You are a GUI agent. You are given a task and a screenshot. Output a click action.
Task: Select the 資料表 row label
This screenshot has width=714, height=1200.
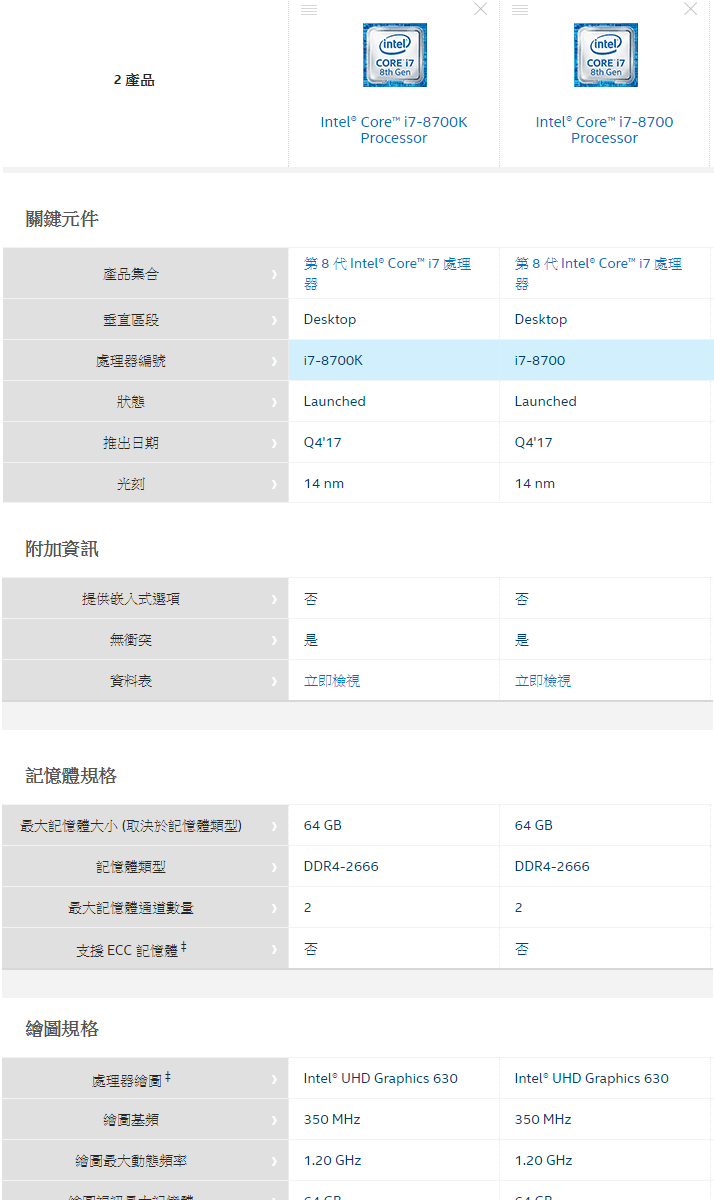[131, 681]
